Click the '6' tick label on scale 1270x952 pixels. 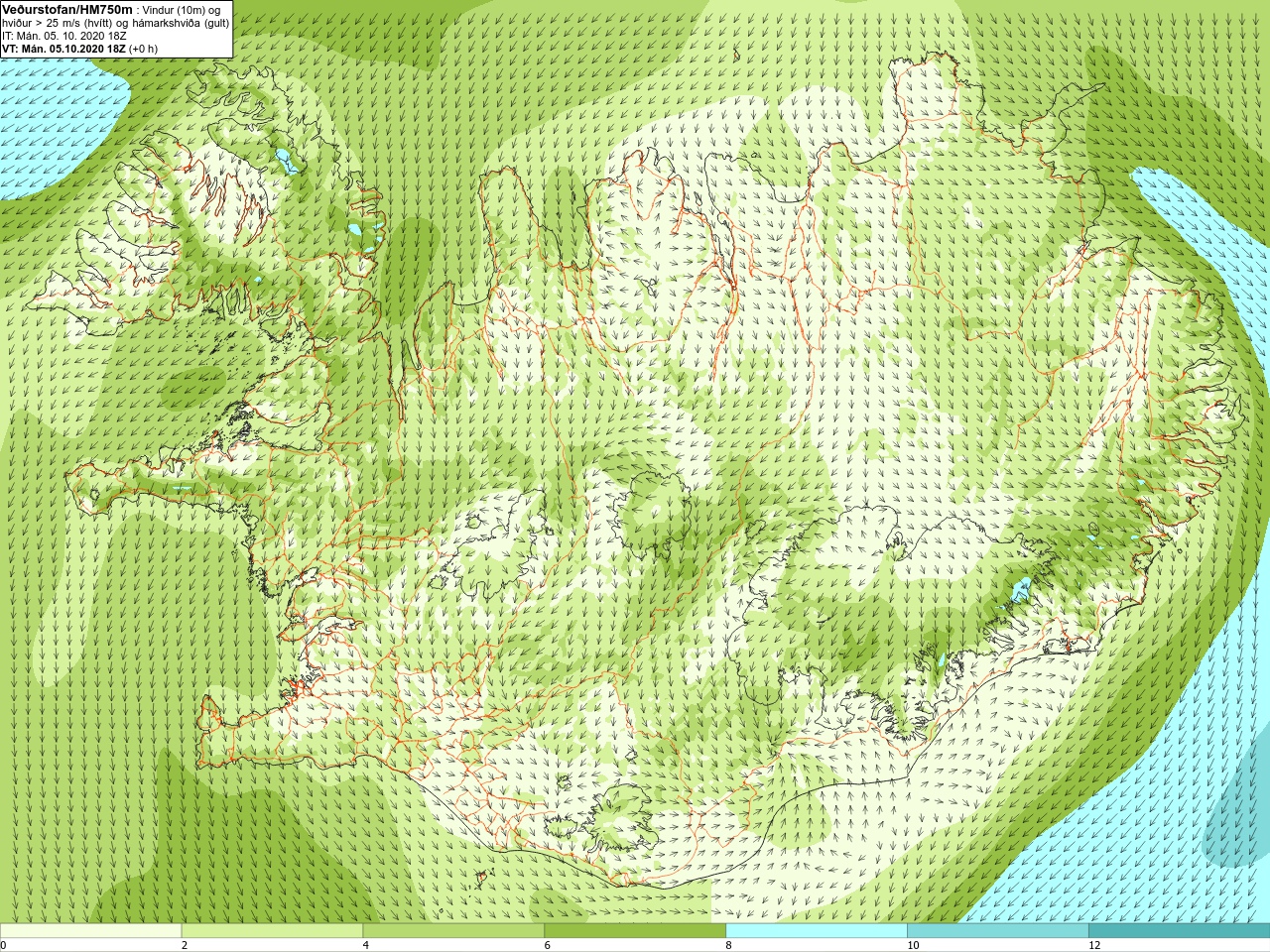pyautogui.click(x=548, y=945)
